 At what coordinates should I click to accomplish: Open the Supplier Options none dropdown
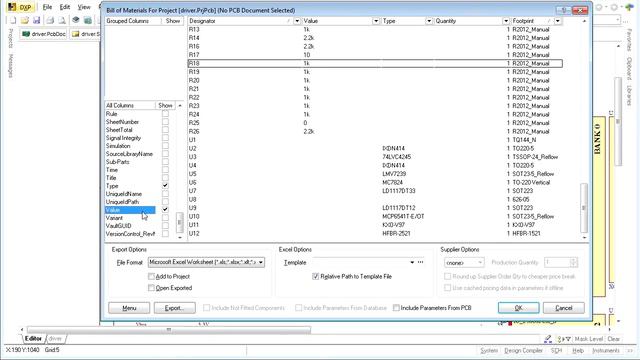[464, 262]
